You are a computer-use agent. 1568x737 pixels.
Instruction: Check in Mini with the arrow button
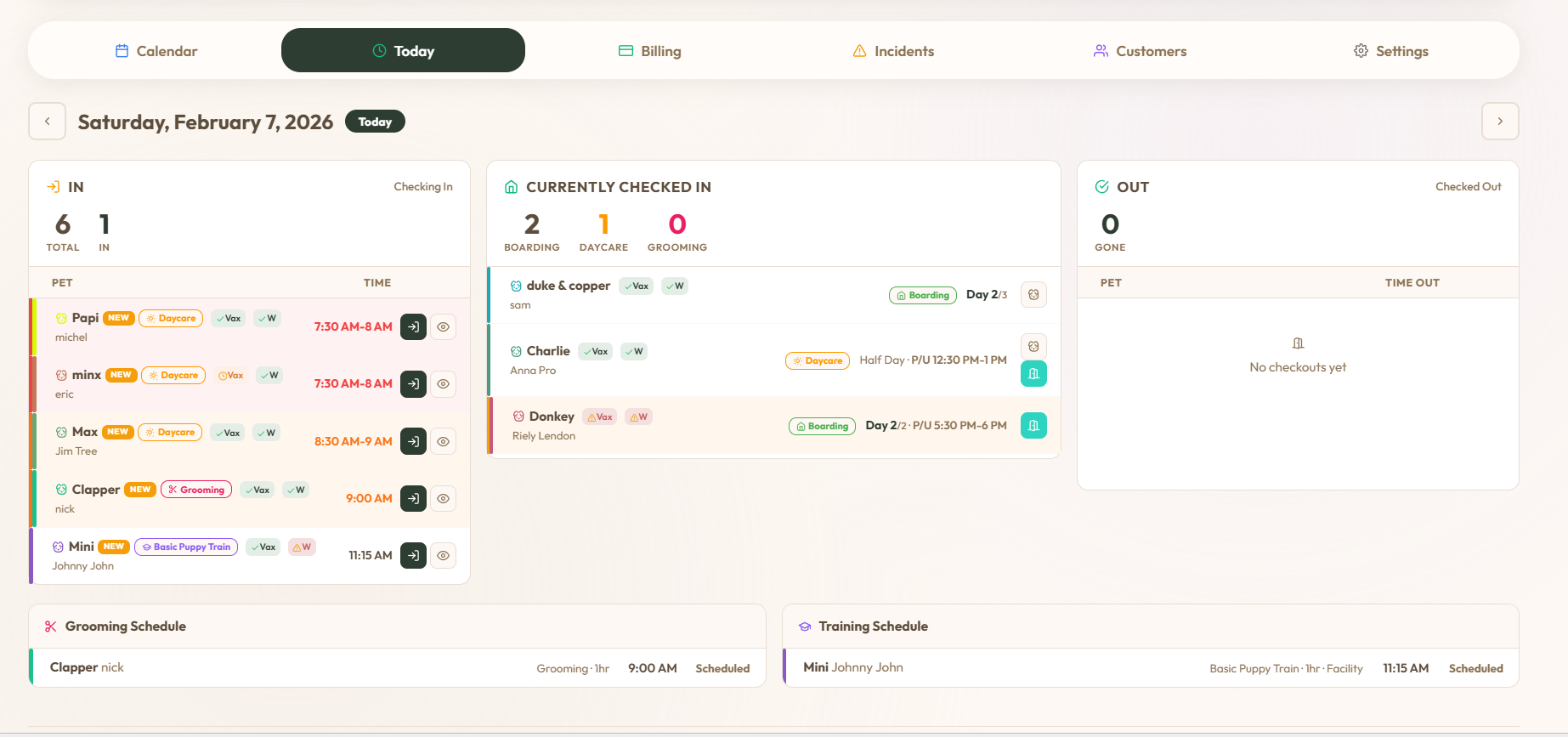click(413, 555)
